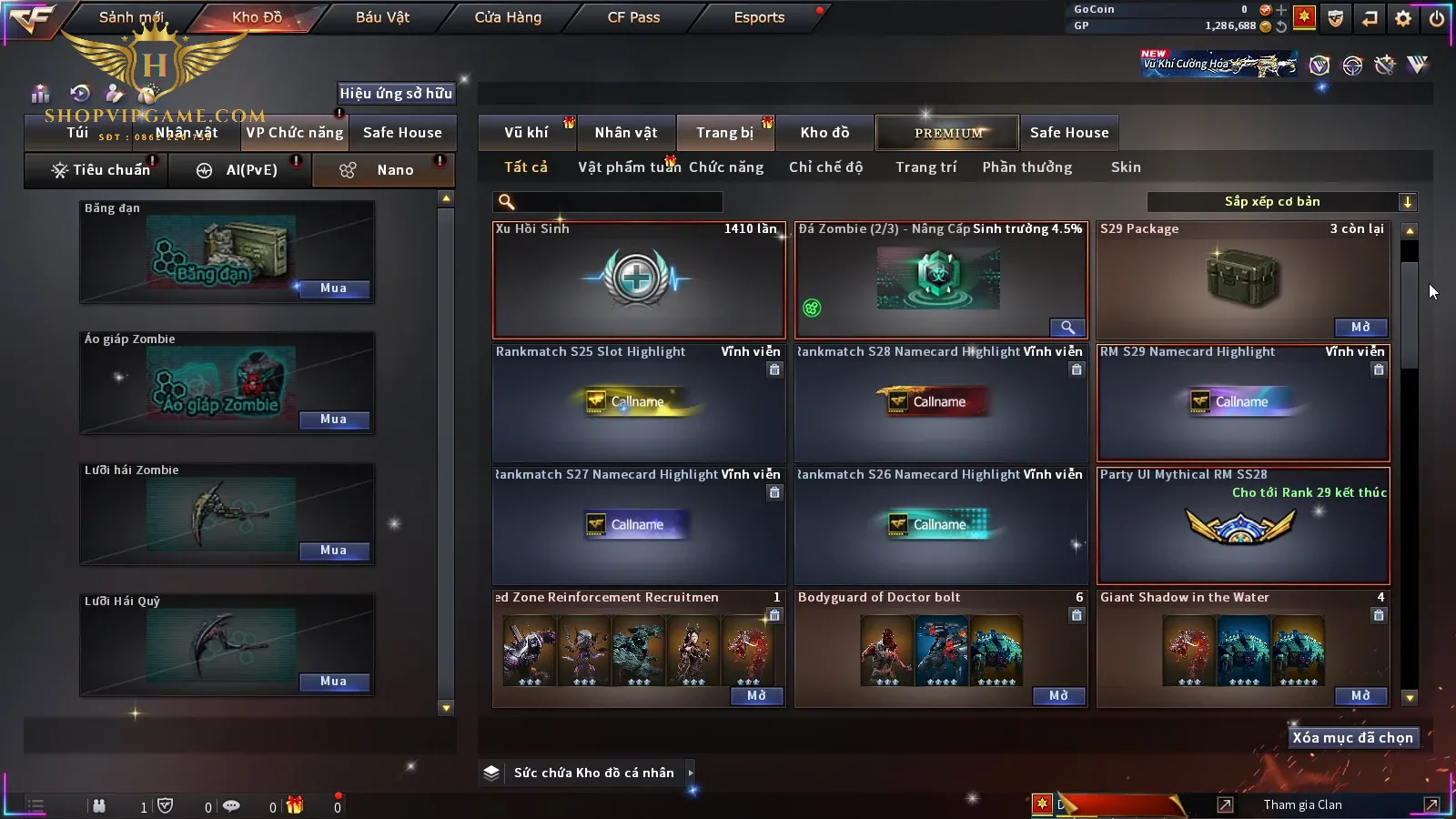
Task: Click the gift box icon in status bar
Action: click(295, 804)
